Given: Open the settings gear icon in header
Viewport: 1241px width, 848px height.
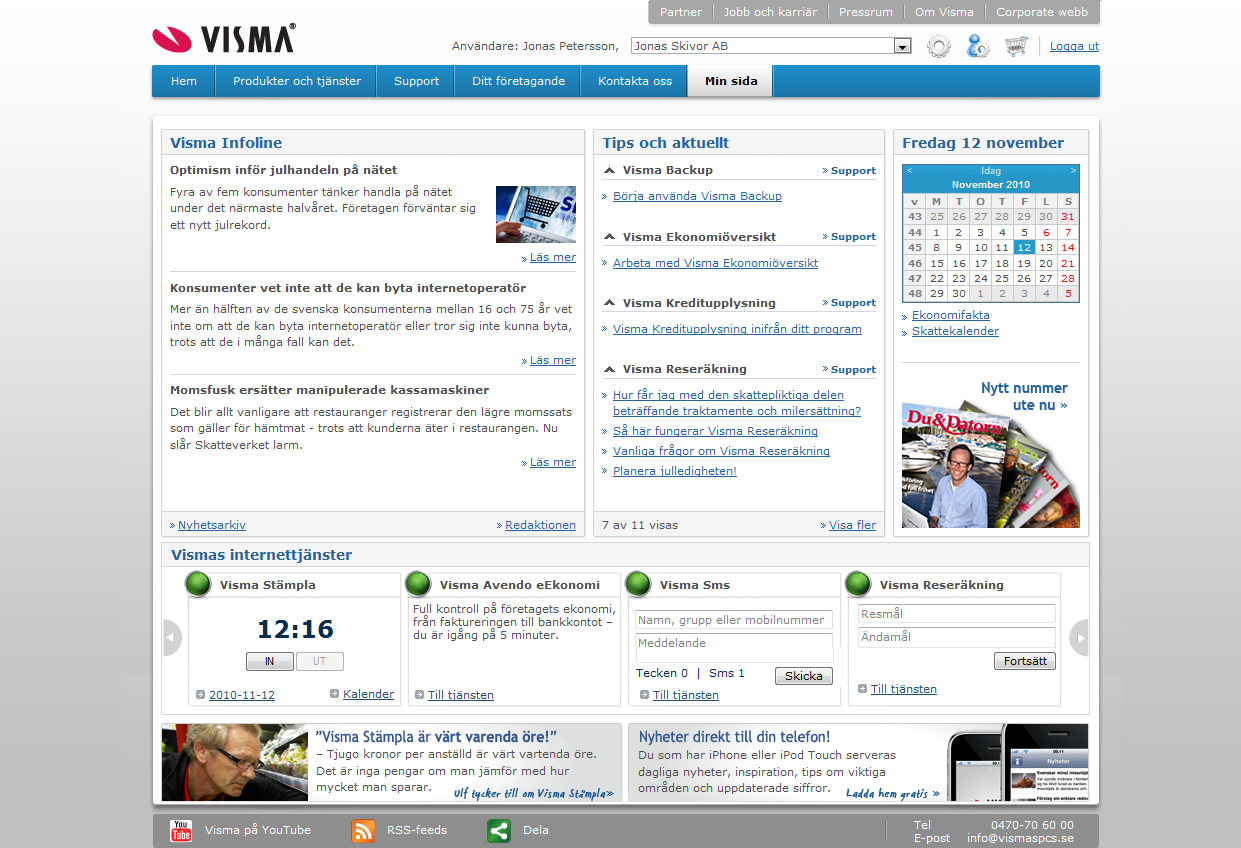Looking at the screenshot, I should (x=938, y=46).
